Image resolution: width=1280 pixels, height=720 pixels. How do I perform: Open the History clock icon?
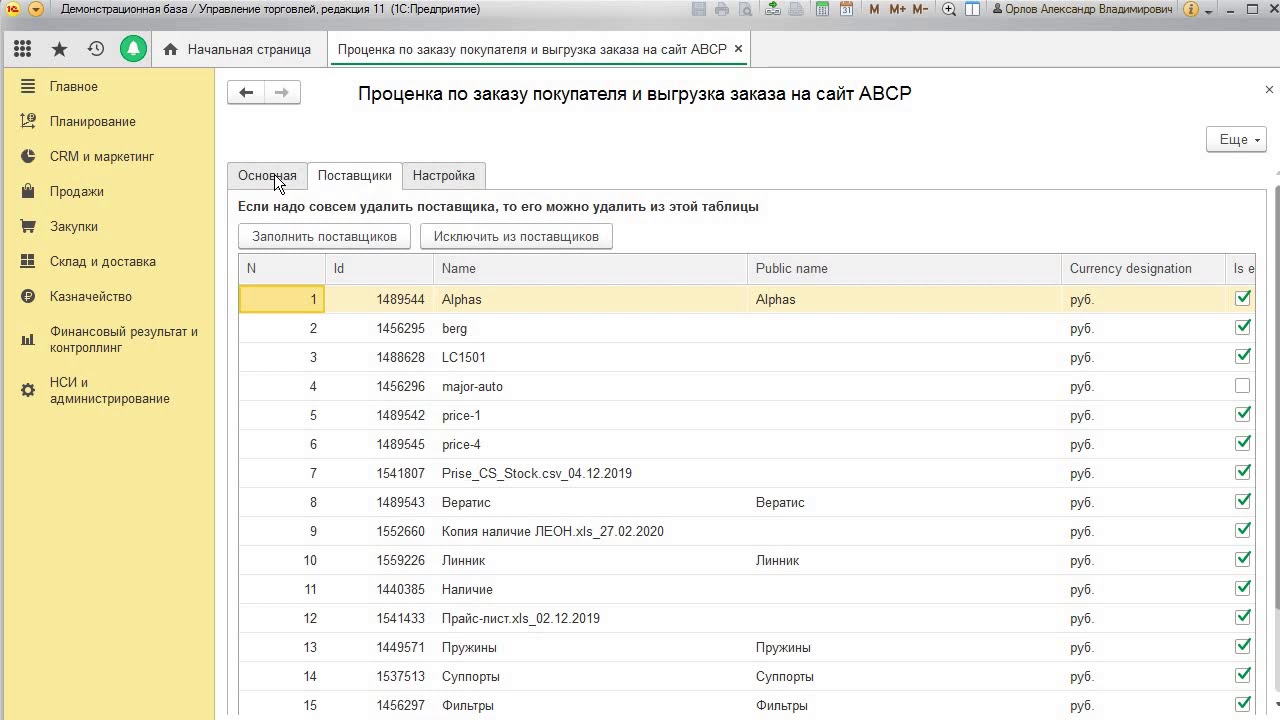pos(96,49)
